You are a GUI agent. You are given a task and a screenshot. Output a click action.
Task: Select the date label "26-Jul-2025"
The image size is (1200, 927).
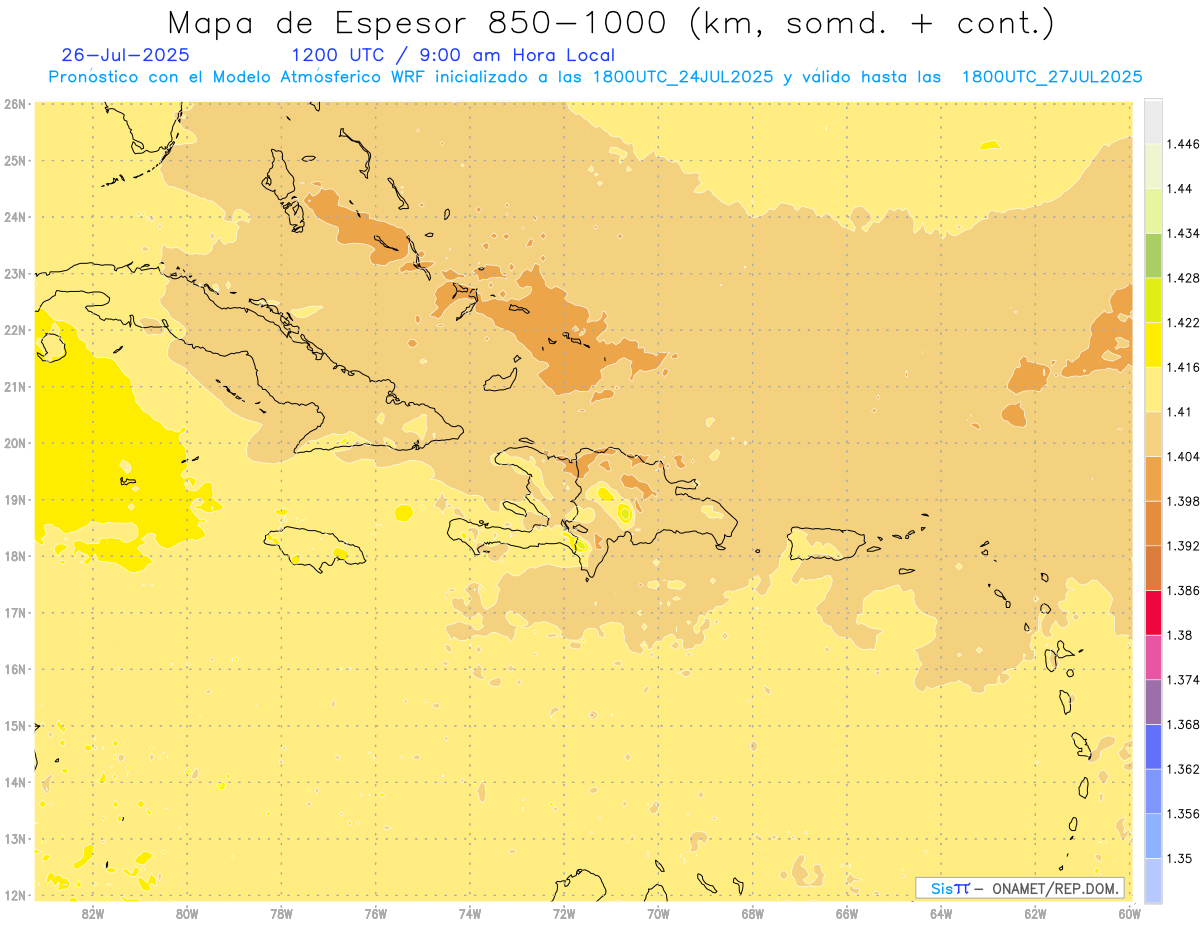(x=125, y=55)
